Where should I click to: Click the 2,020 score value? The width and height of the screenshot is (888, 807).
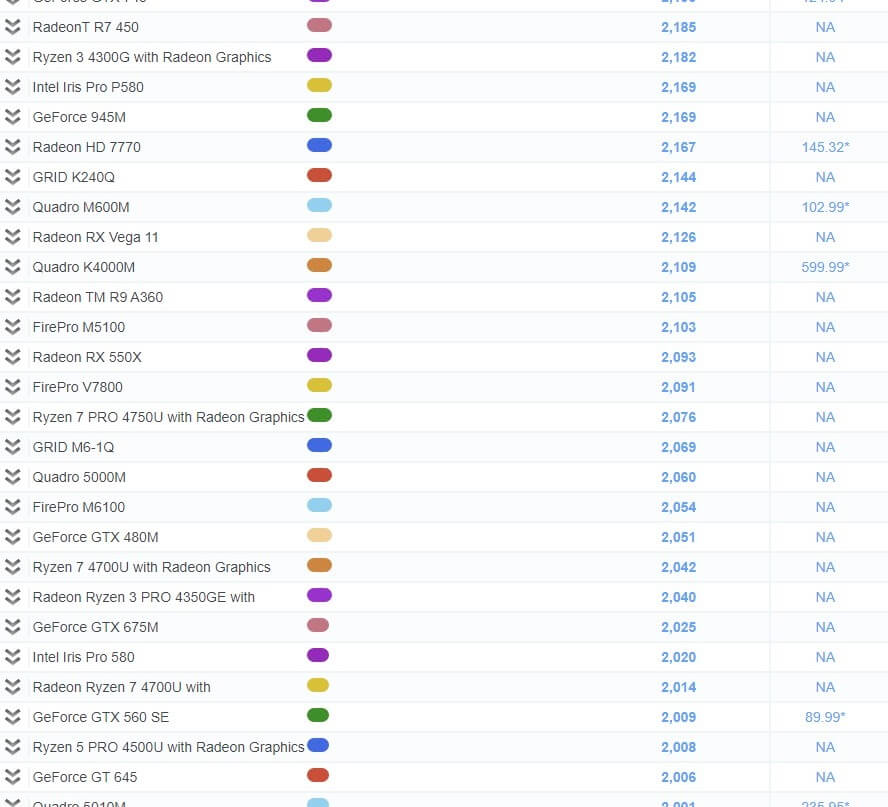pyautogui.click(x=678, y=657)
